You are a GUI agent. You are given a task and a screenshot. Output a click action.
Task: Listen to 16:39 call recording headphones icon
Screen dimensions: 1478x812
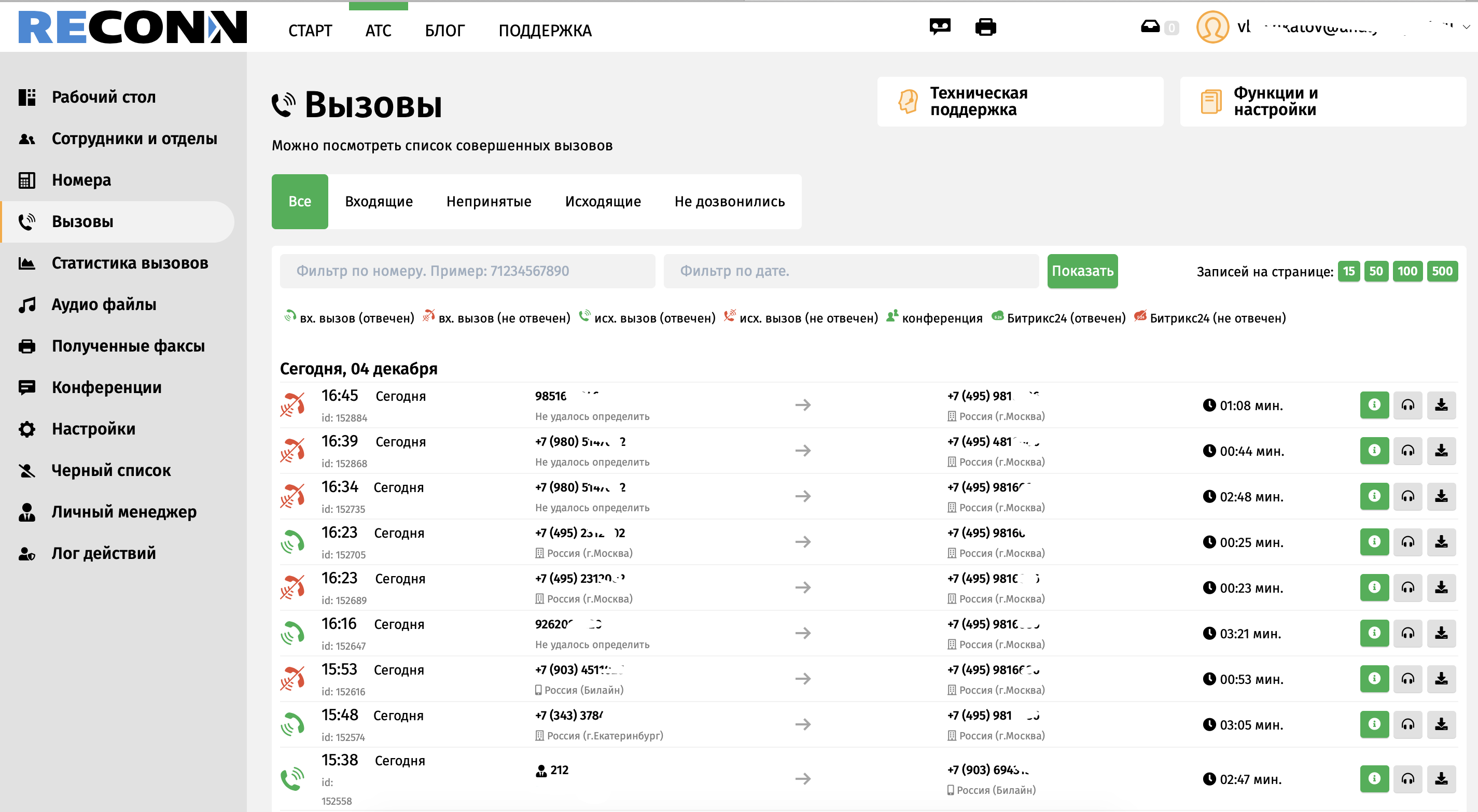coord(1407,451)
